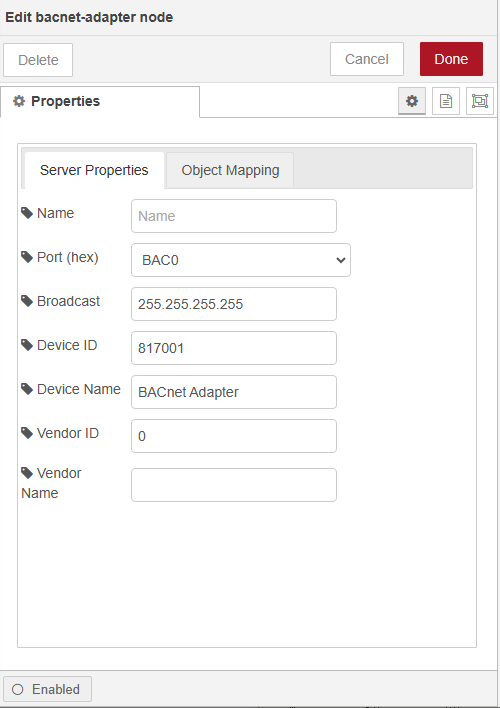
Task: Select the Server Properties tab
Action: [x=94, y=170]
